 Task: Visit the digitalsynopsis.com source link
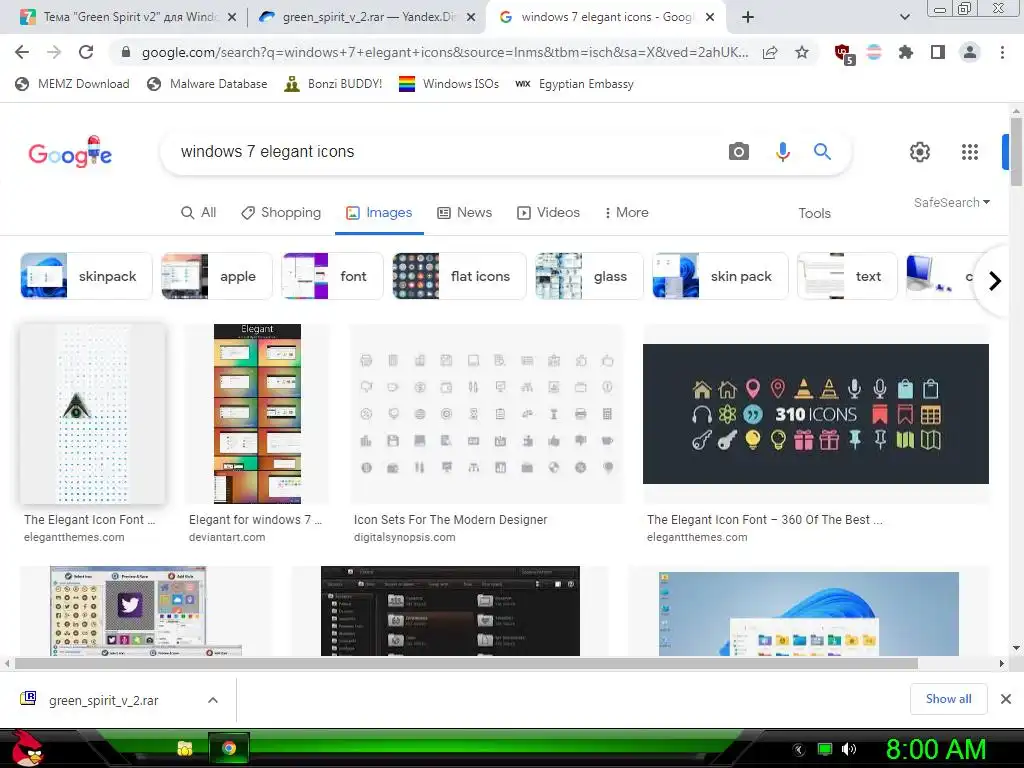(404, 537)
